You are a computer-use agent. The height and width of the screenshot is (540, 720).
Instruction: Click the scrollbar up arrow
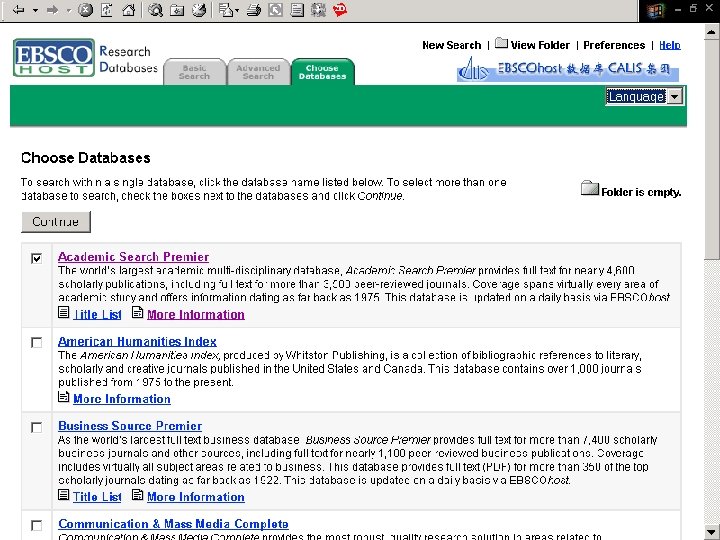coord(712,32)
